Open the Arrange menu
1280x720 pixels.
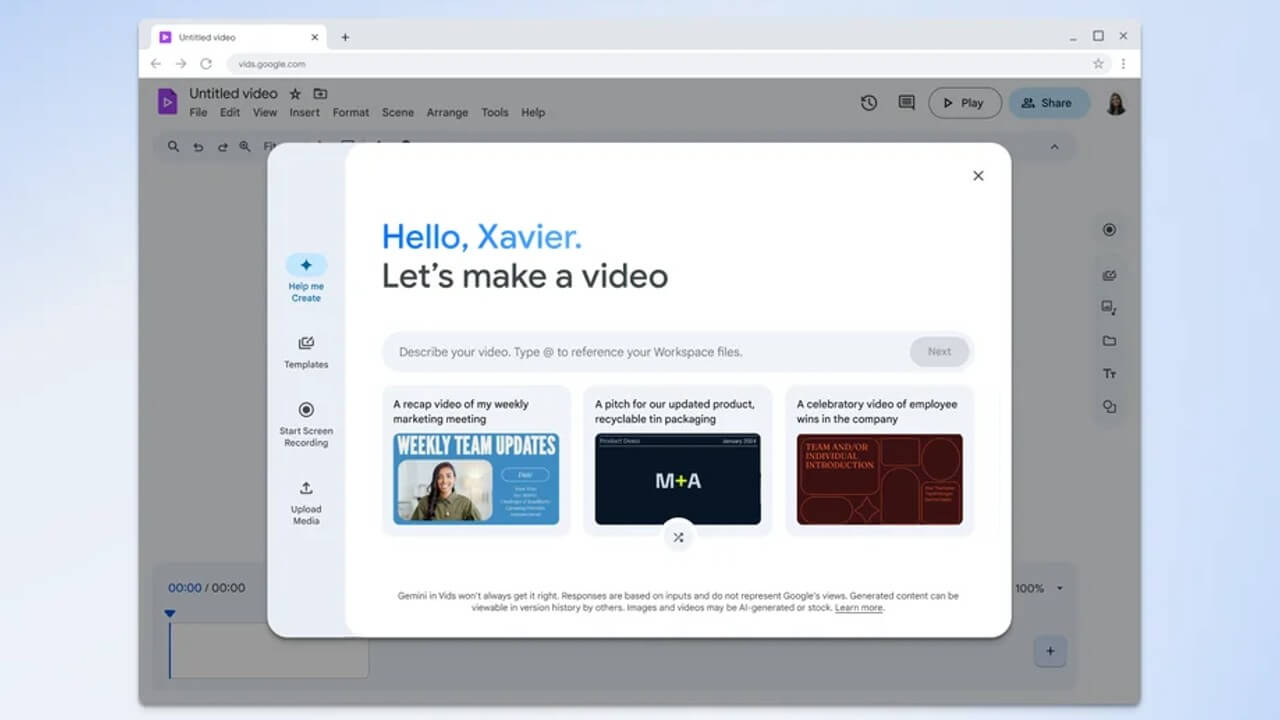coord(447,112)
